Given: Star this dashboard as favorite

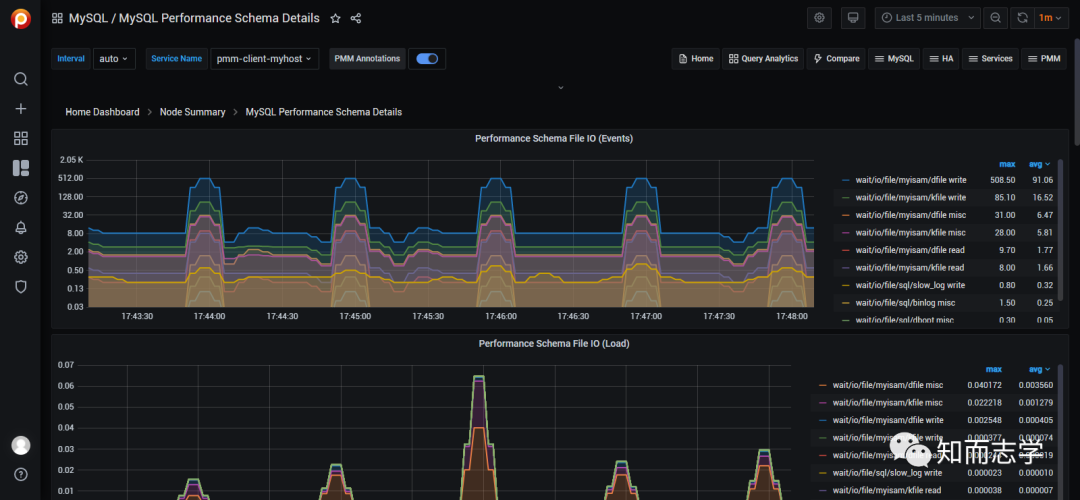Looking at the screenshot, I should 335,19.
